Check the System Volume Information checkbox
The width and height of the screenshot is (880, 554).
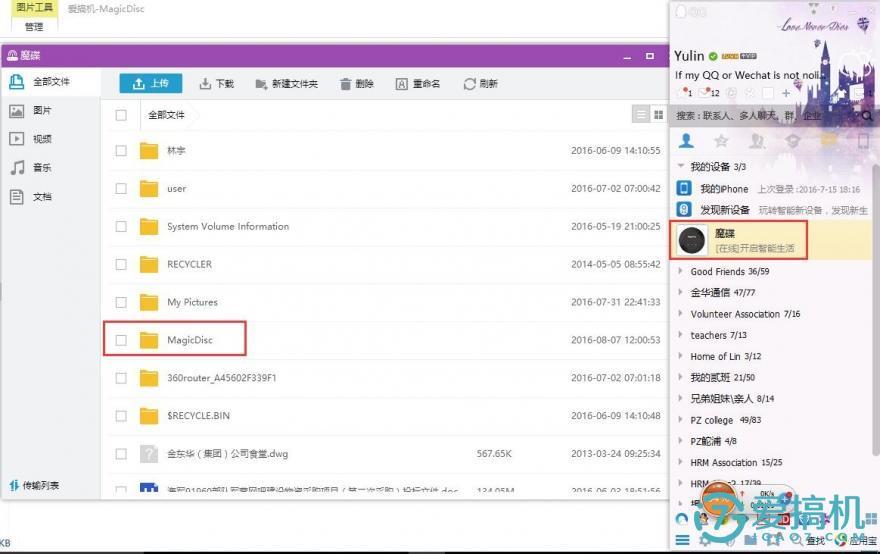(121, 226)
